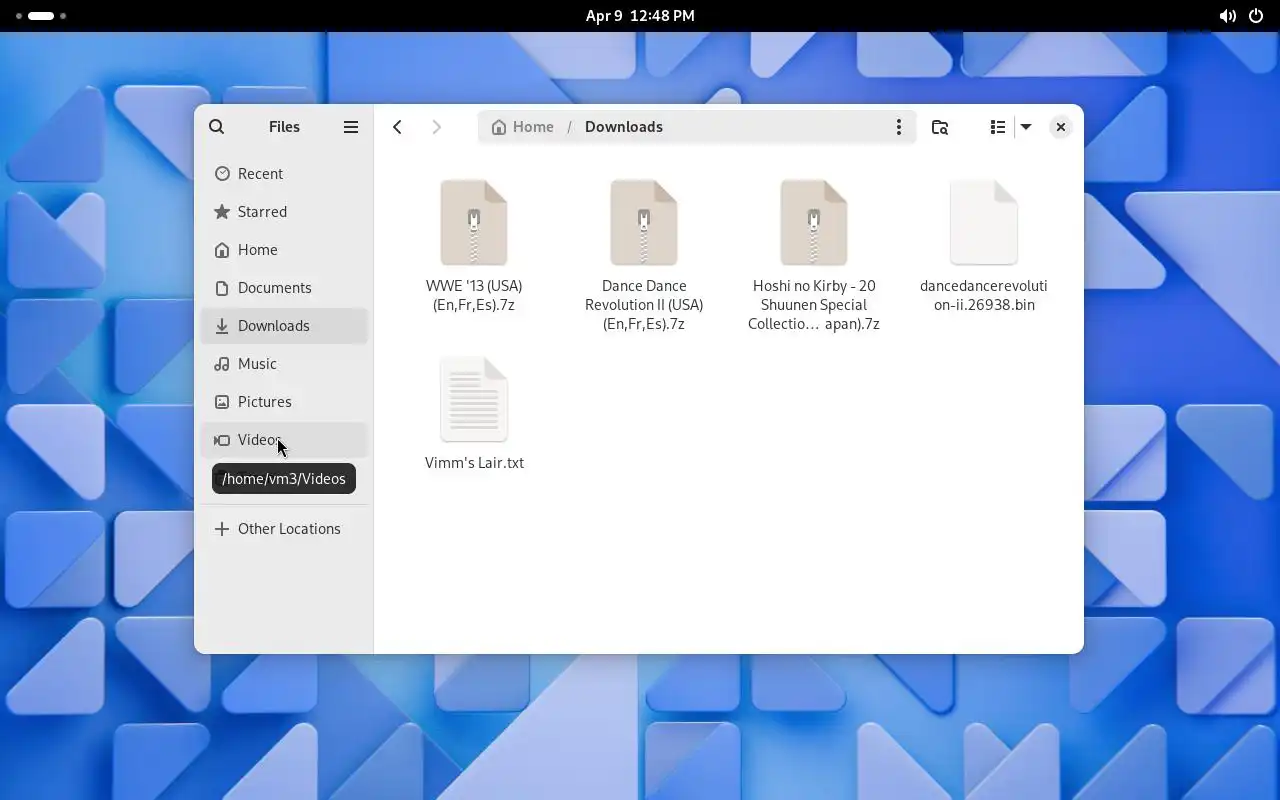Screen dimensions: 1280x800
Task: Select Downloads in the sidebar
Action: click(285, 326)
